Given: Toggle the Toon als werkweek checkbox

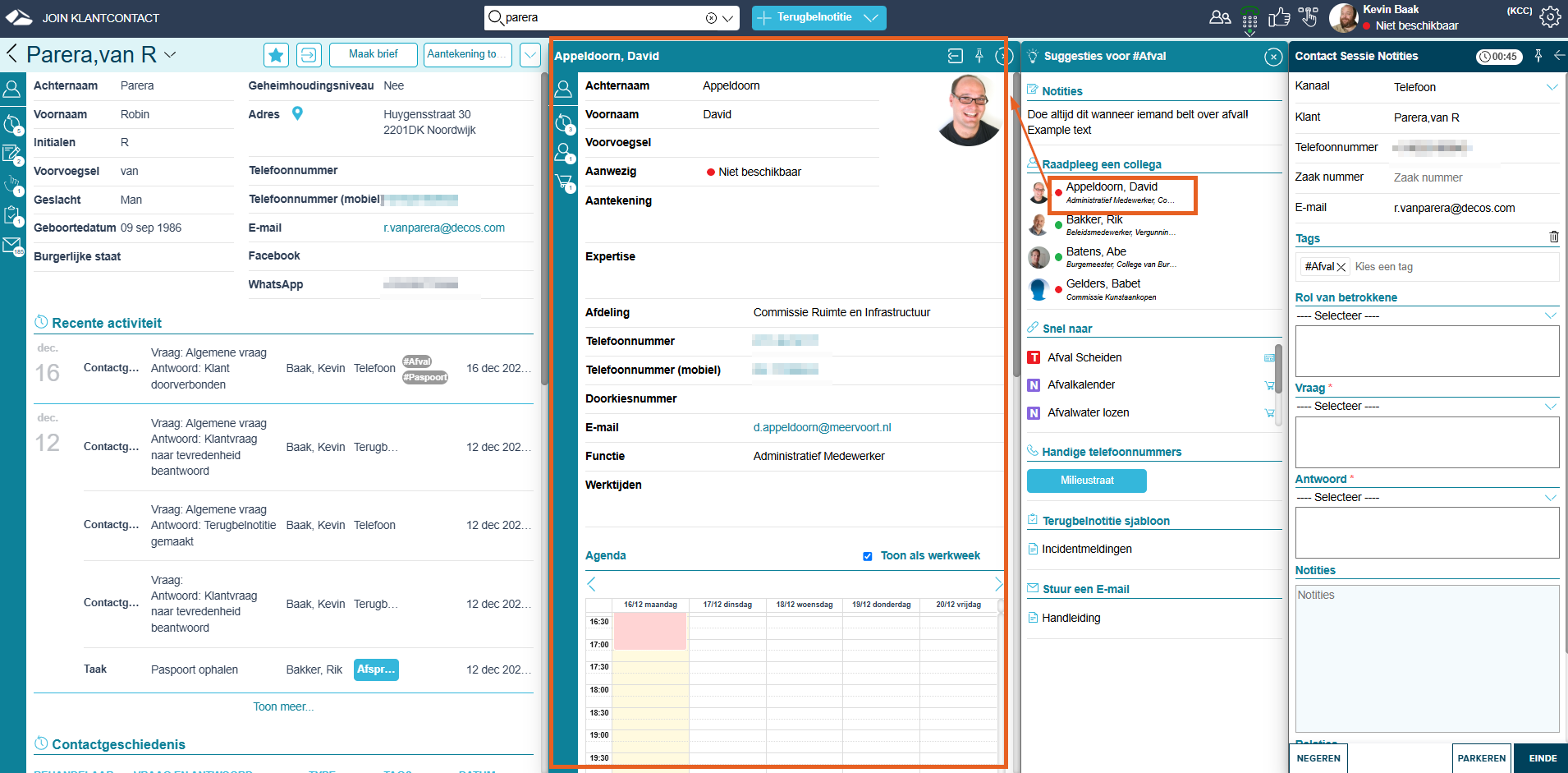Looking at the screenshot, I should (867, 556).
